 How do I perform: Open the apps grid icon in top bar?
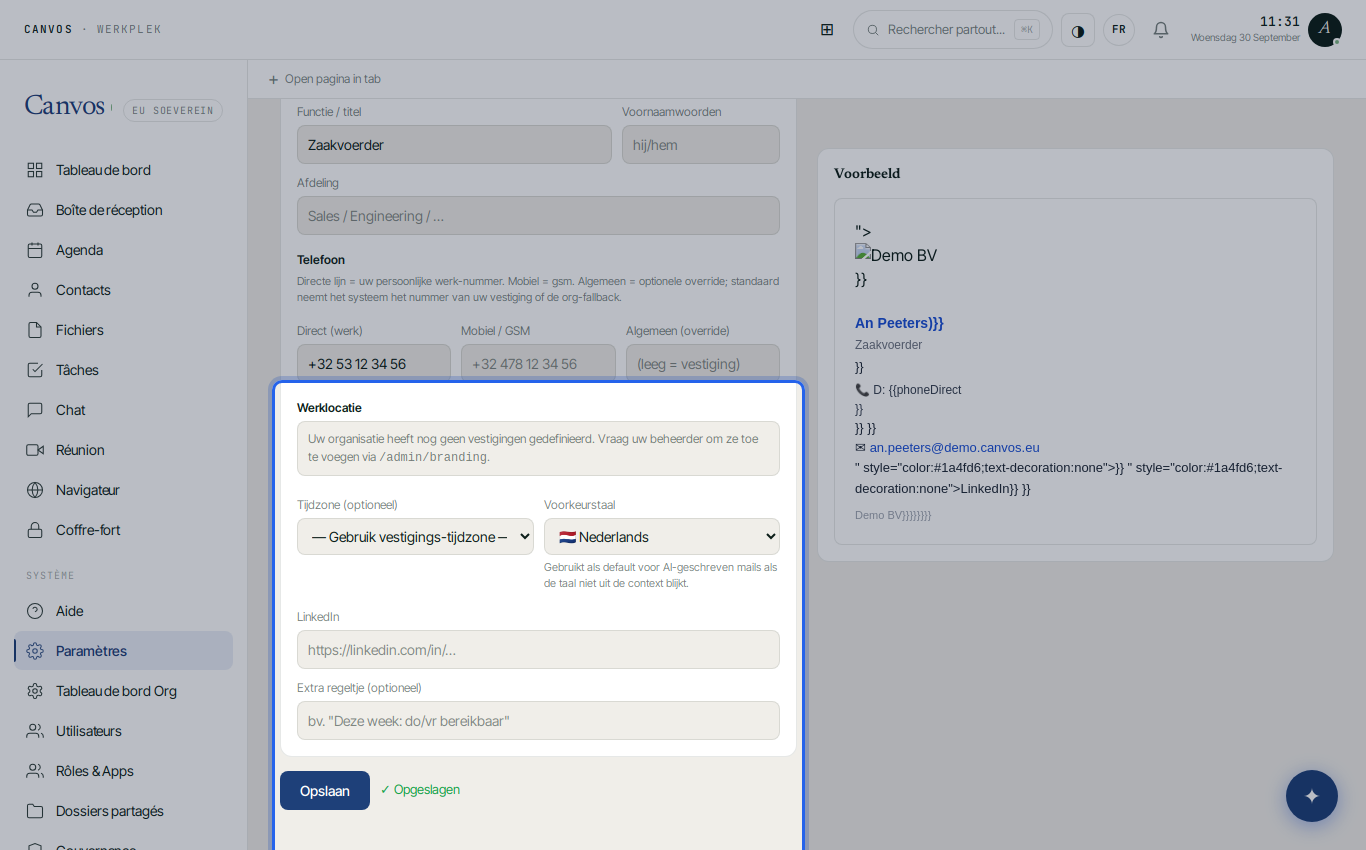point(827,30)
